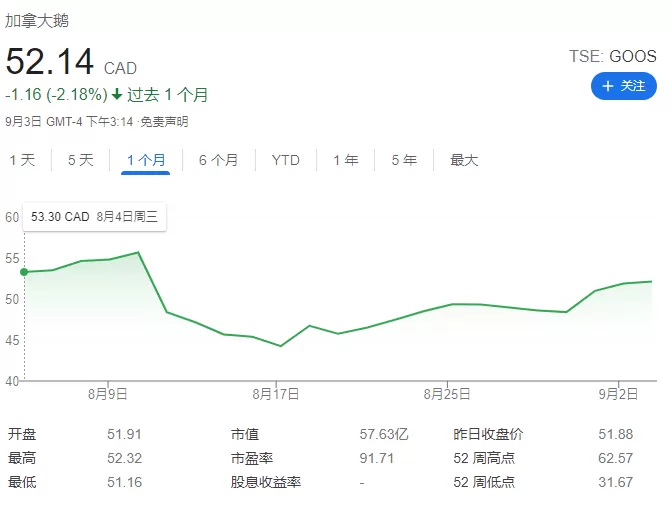Select the 1 天 time range tab
The image size is (672, 509).
click(22, 160)
